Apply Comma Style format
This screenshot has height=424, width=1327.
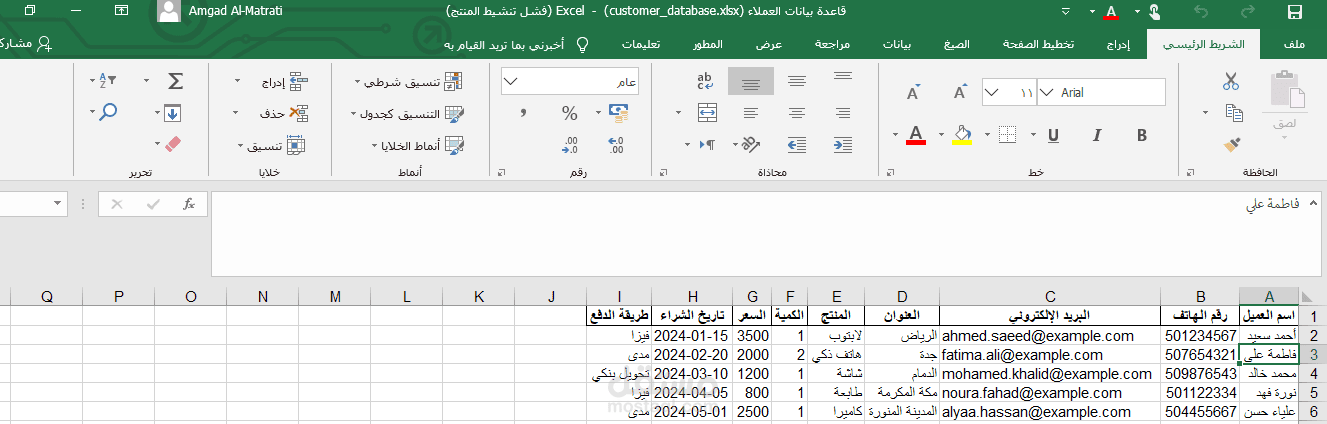[x=524, y=113]
